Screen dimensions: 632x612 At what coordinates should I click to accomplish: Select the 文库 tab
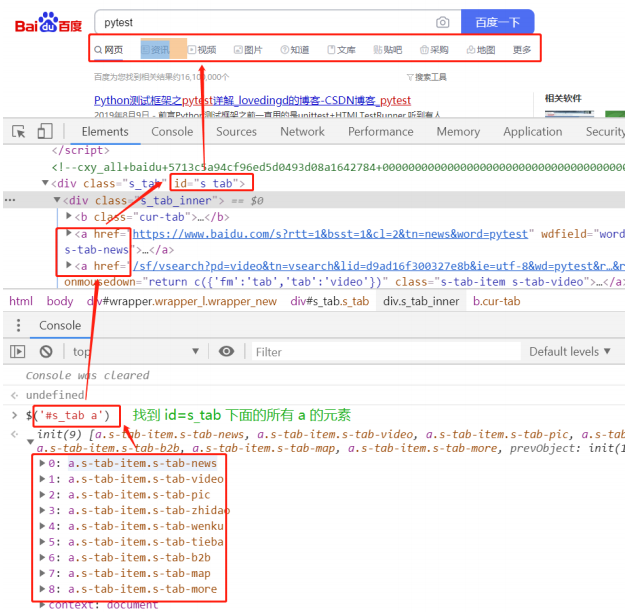point(341,50)
